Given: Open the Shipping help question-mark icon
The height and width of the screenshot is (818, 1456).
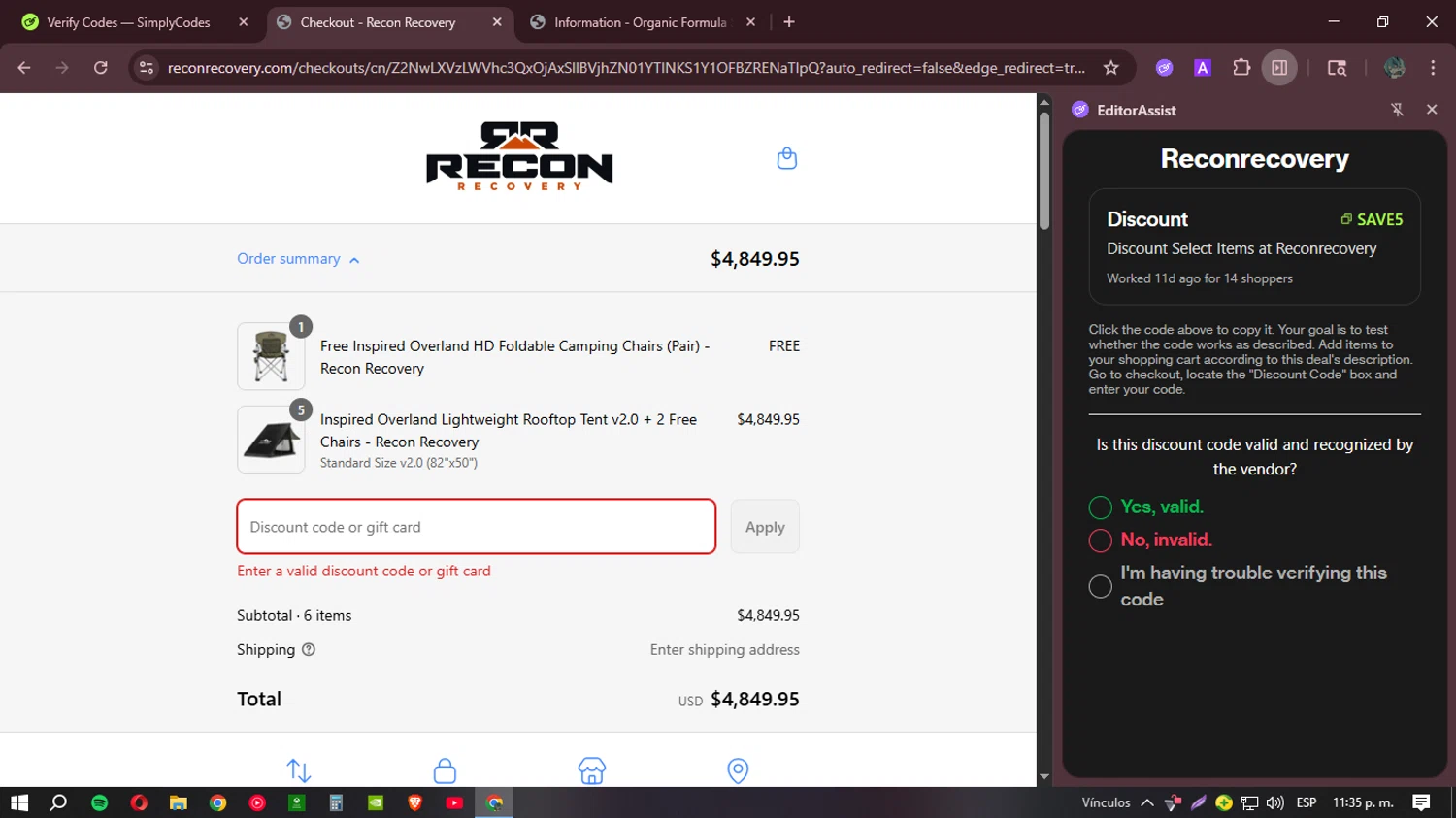Looking at the screenshot, I should [309, 650].
